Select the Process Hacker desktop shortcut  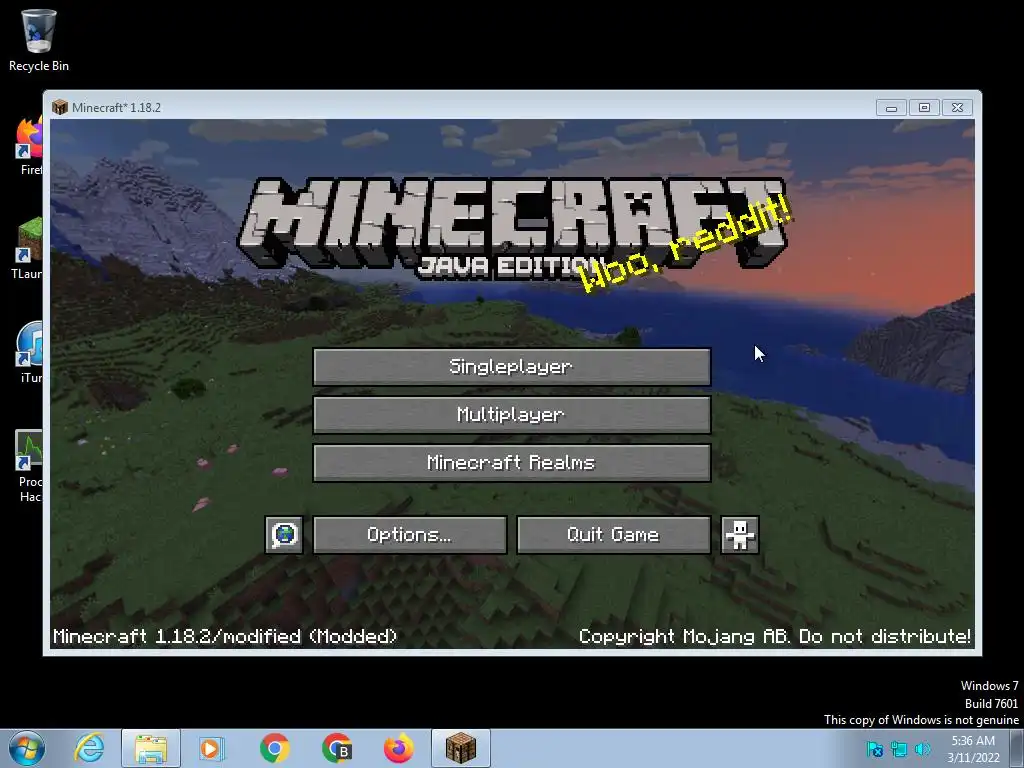(x=29, y=466)
